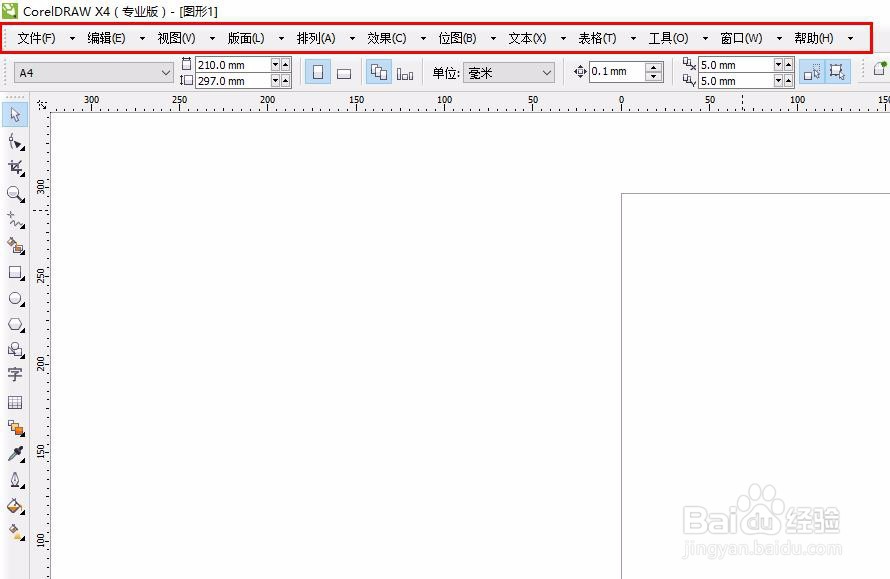The height and width of the screenshot is (579, 890).
Task: Select the Outline pen tool
Action: tap(15, 480)
